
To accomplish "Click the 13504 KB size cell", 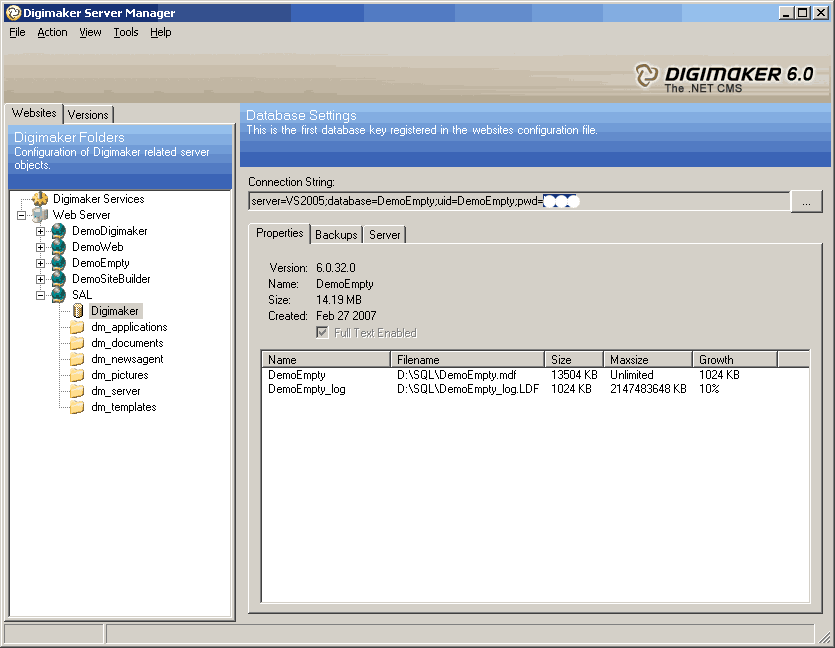I will (x=574, y=375).
